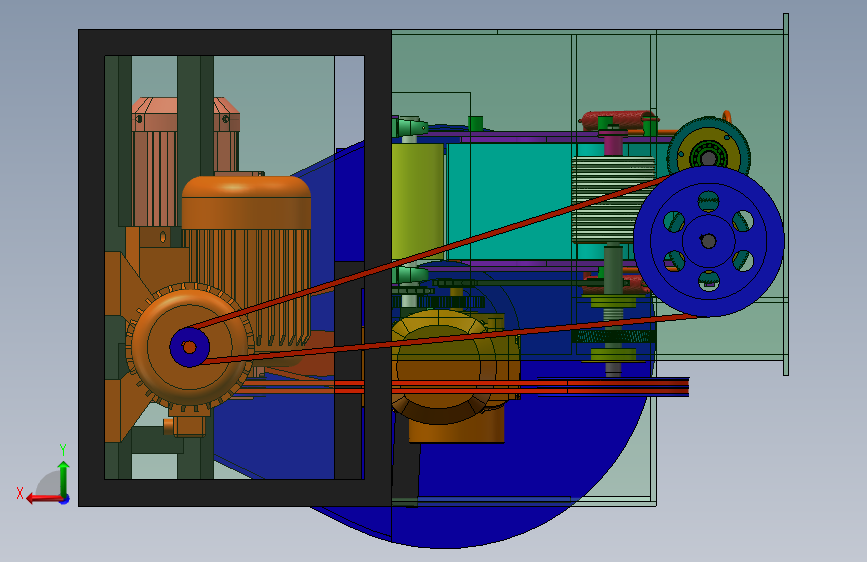Select the golden-brown gearbox in center
The image size is (867, 562).
coord(455,376)
